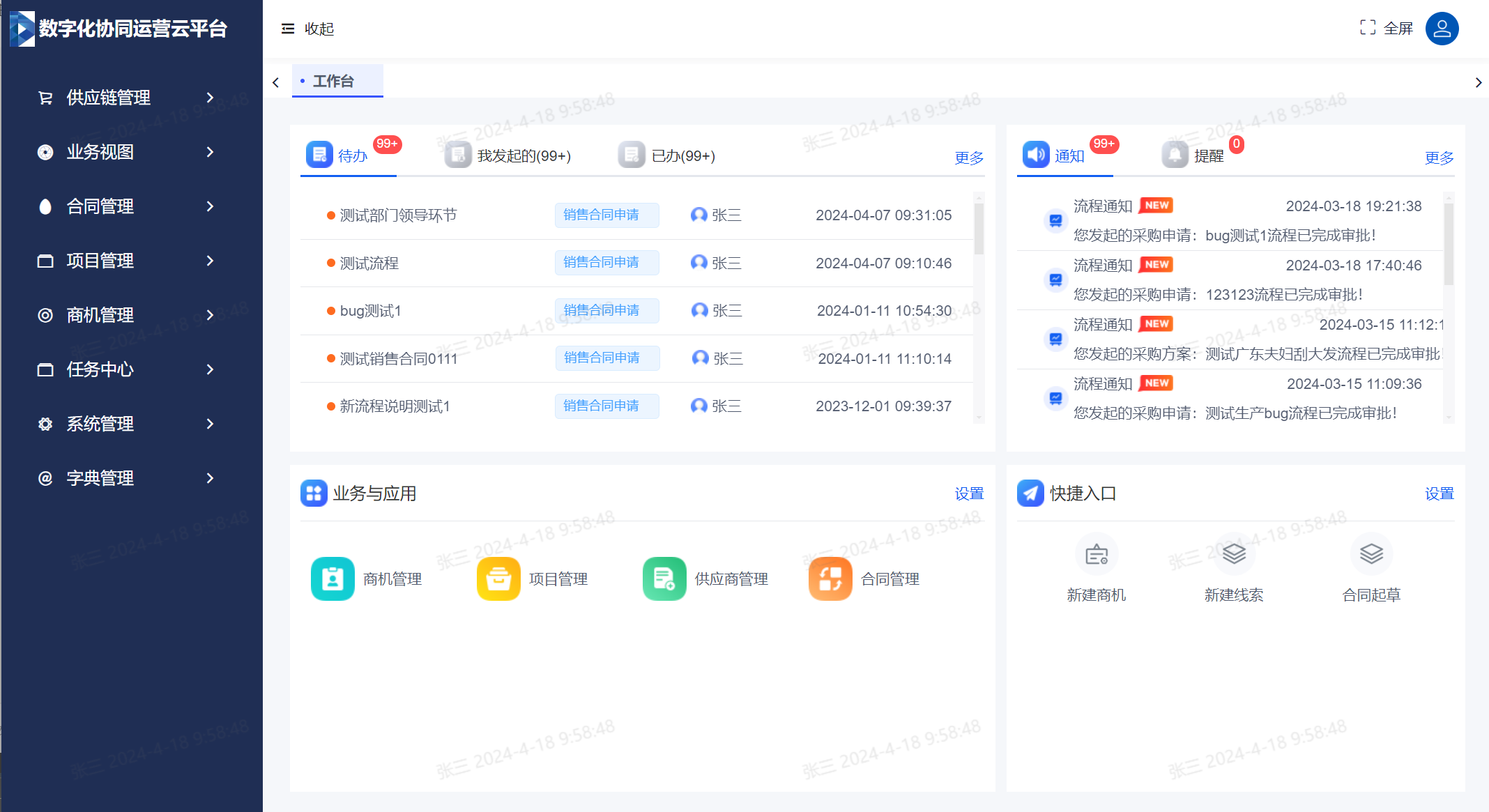Select the 通知 tab
The width and height of the screenshot is (1489, 812).
[x=1064, y=155]
